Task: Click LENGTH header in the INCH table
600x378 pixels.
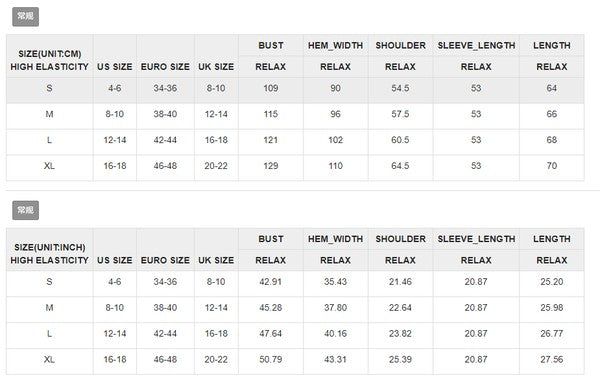Action: coord(552,239)
